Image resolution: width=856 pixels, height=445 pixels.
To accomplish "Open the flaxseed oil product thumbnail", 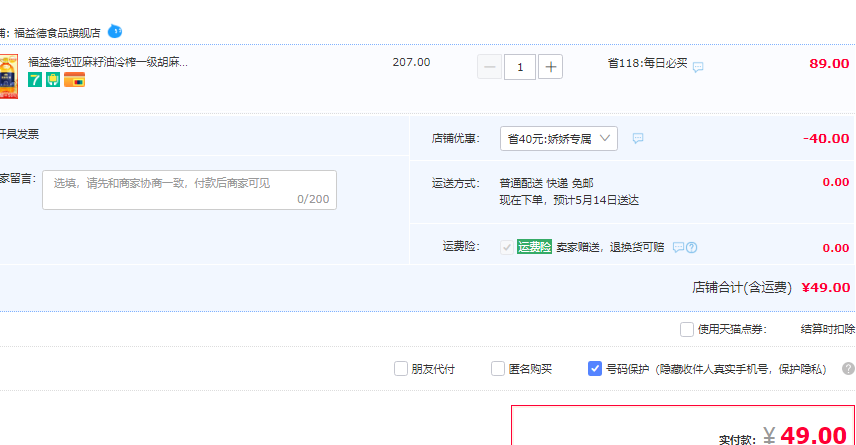I will pyautogui.click(x=9, y=76).
